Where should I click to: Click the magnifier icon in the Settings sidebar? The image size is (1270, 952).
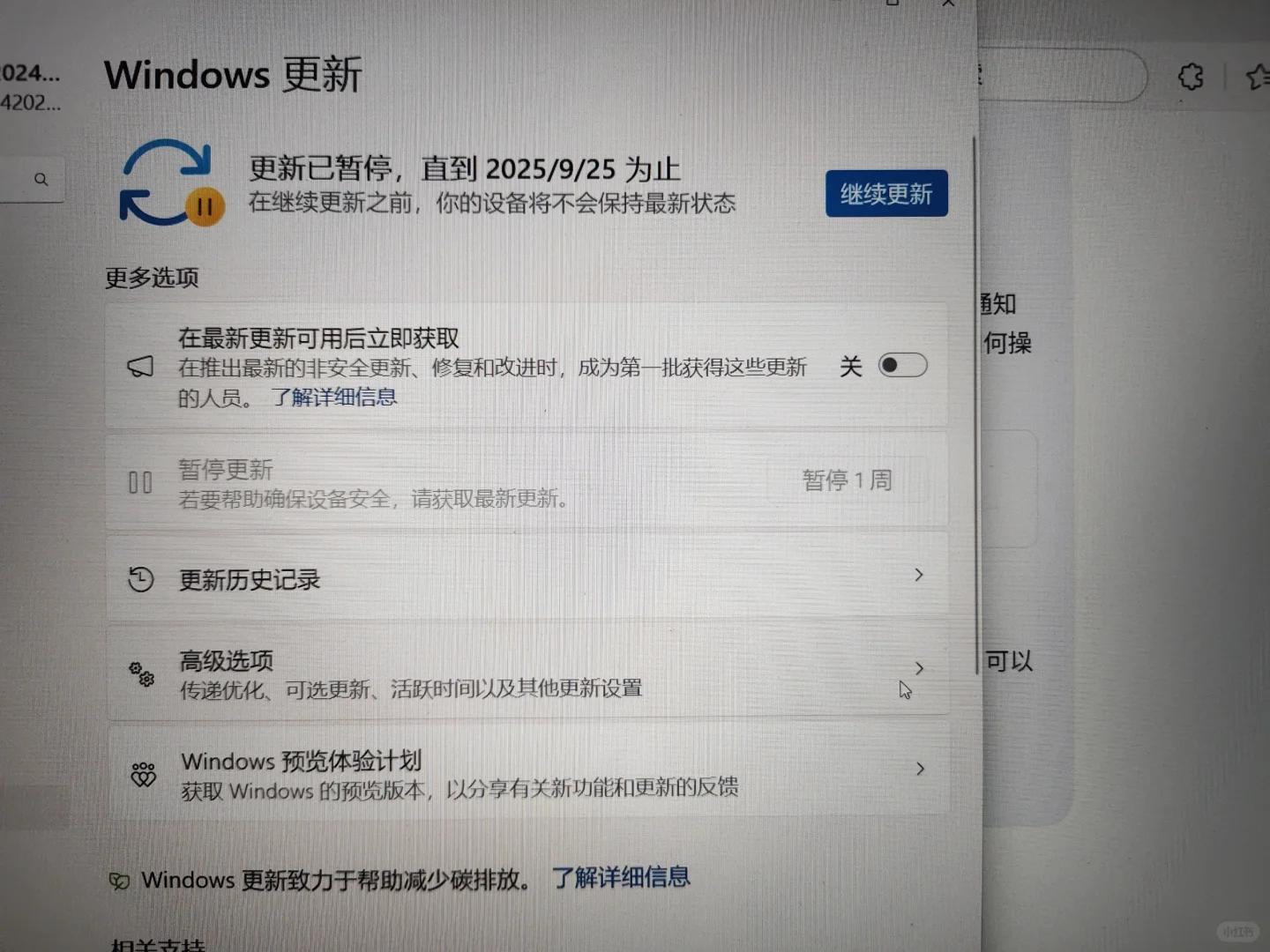41,178
